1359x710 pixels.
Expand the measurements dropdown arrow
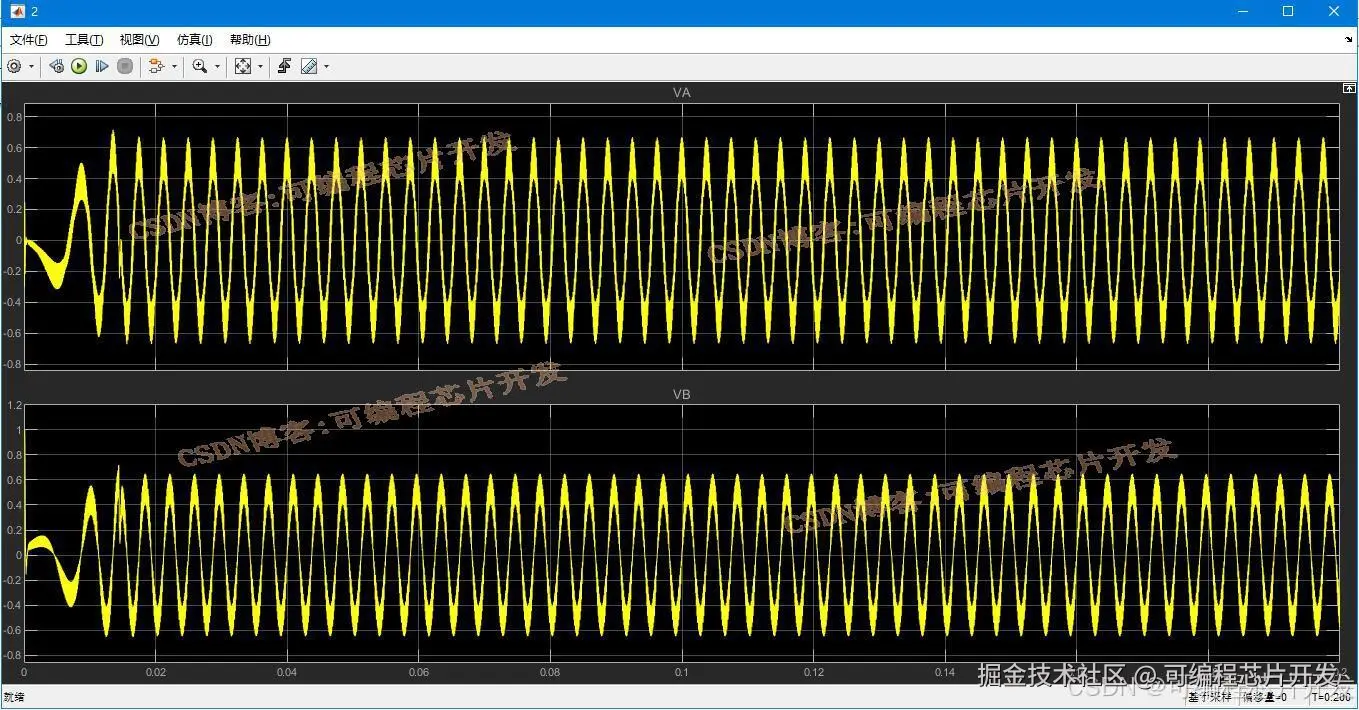[x=326, y=66]
